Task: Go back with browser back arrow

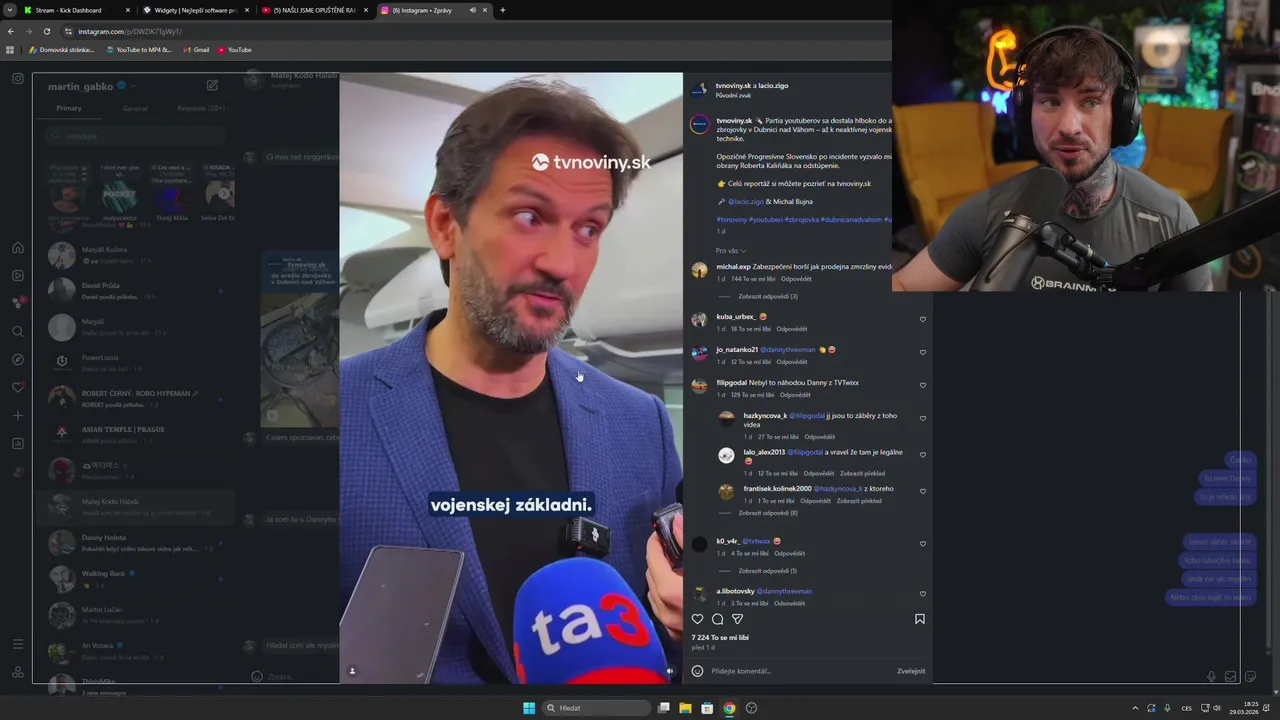Action: click(10, 31)
